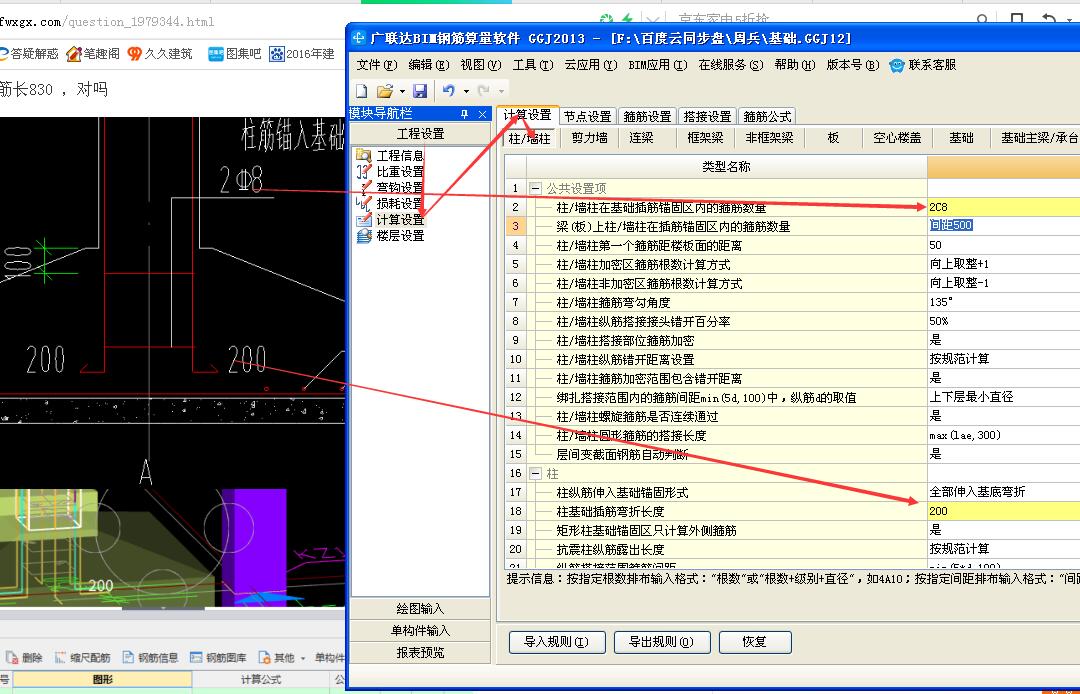
Task: Select the 空心楼盖 component tab
Action: (x=897, y=138)
